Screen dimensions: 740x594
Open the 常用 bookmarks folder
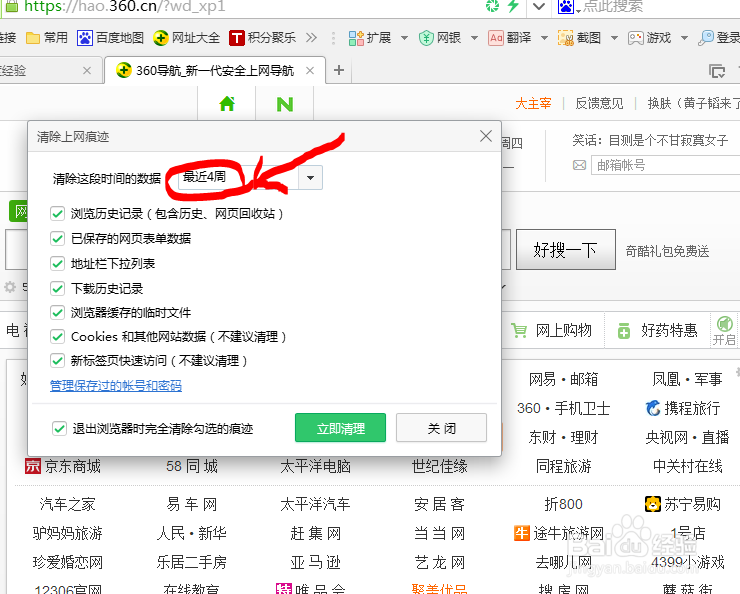[x=47, y=38]
